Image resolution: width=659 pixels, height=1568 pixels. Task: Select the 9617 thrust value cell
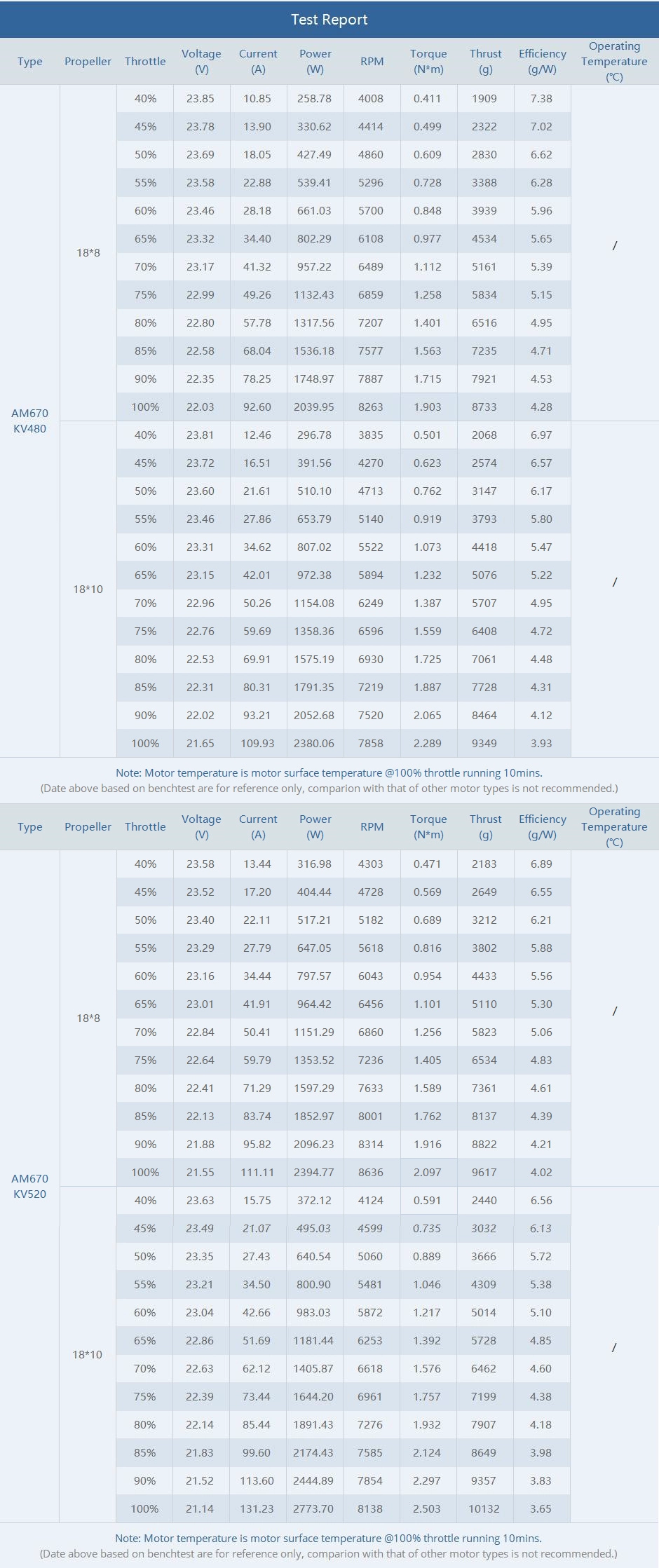point(484,1172)
